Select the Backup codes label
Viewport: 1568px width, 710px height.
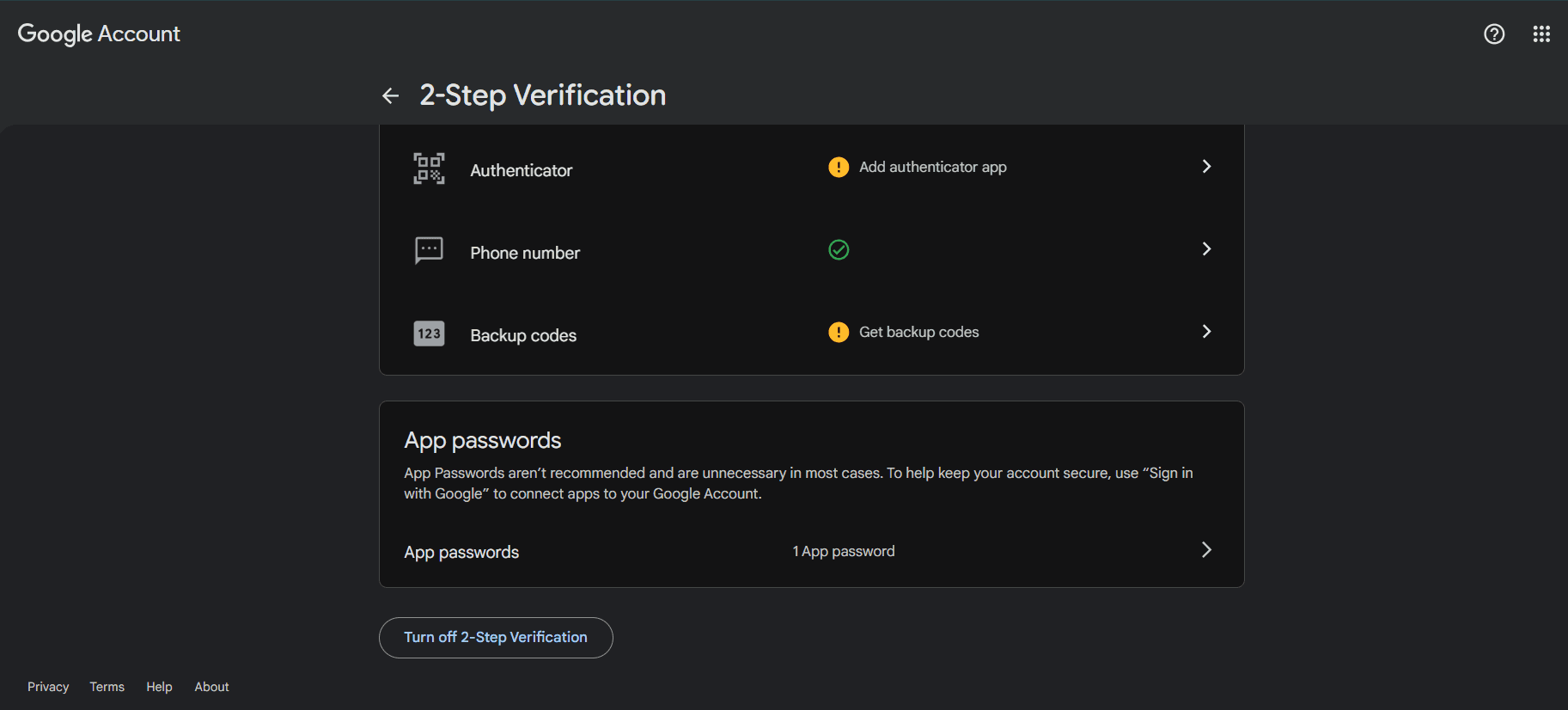point(523,335)
